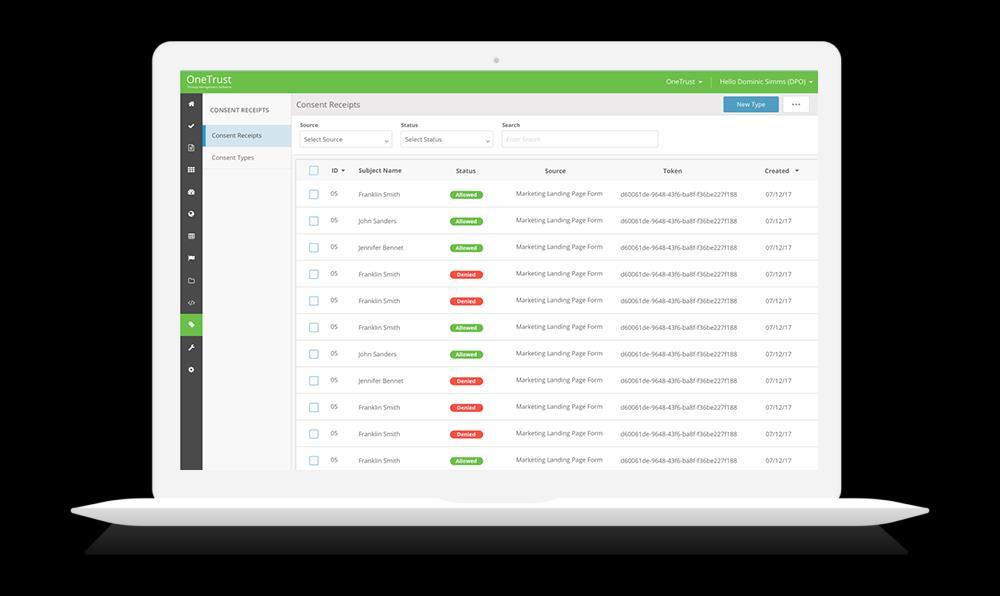Click the OneTrust logo in the header
The image size is (1000, 596).
tap(209, 81)
